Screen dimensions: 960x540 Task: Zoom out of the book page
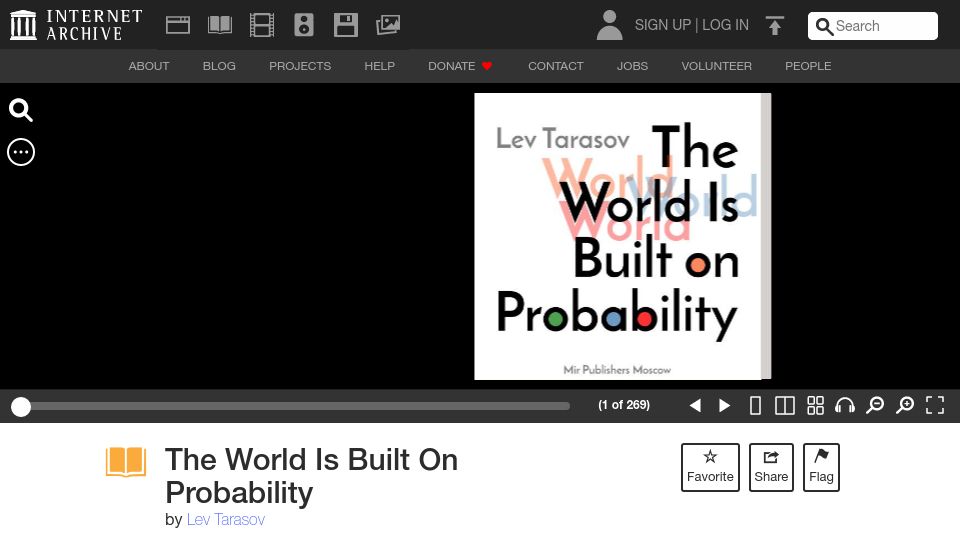click(875, 405)
